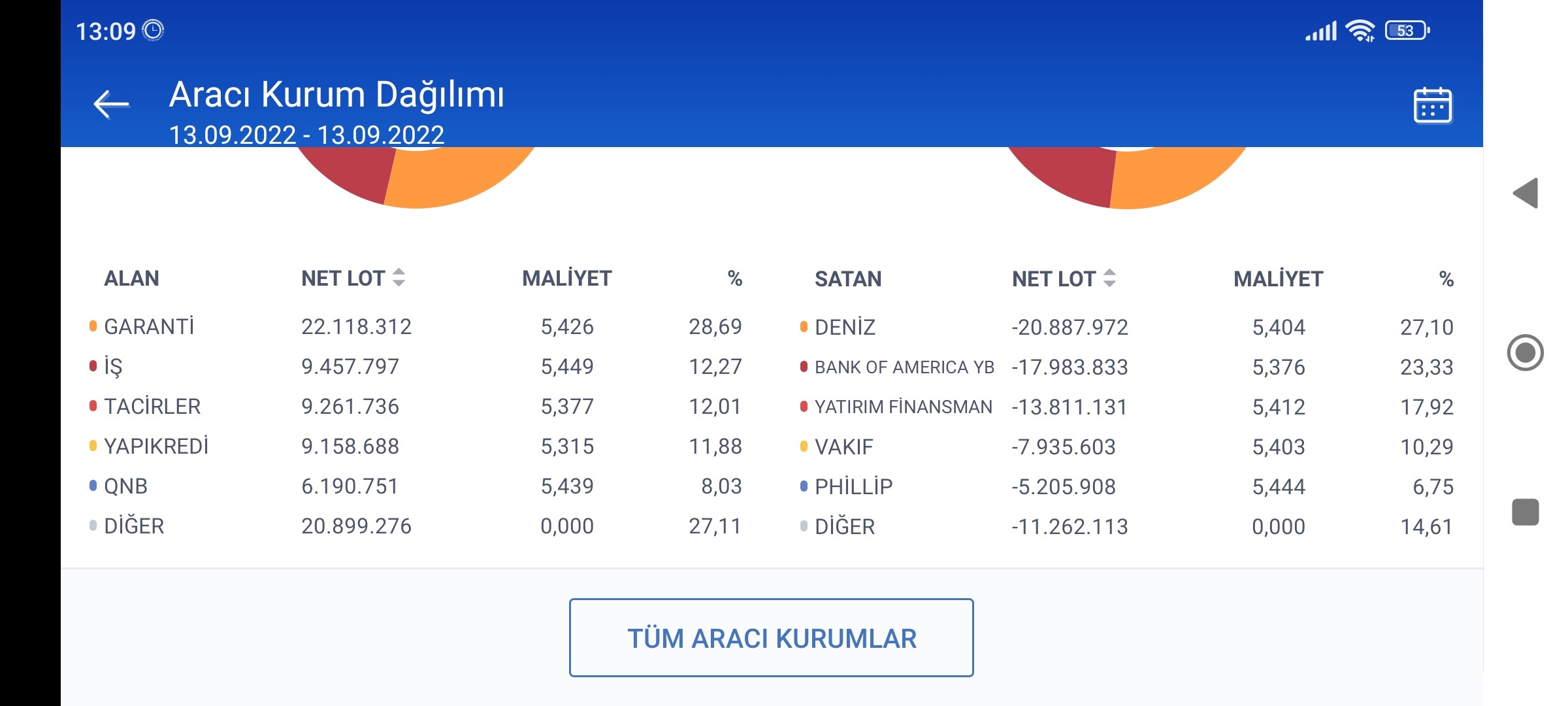This screenshot has width=1568, height=706.
Task: Tap the ALAN column header
Action: 131,278
